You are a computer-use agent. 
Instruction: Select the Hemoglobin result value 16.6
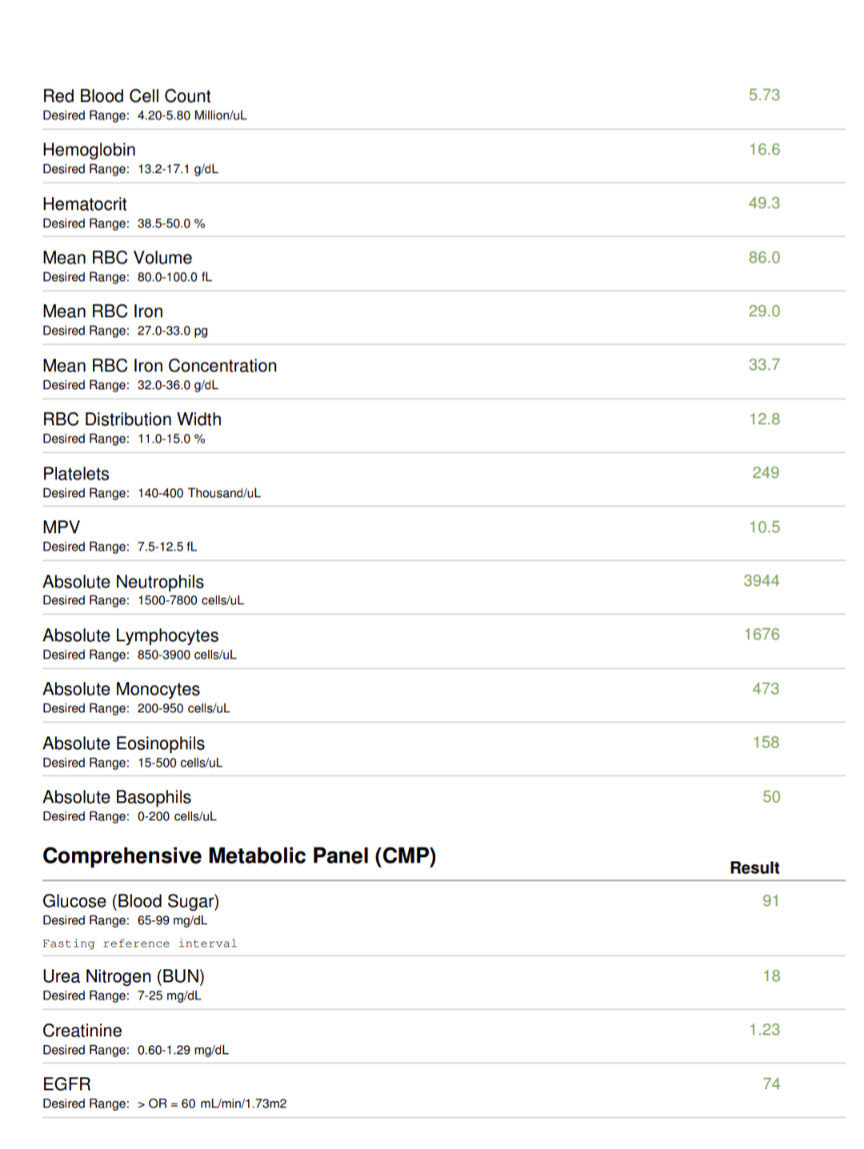click(764, 150)
